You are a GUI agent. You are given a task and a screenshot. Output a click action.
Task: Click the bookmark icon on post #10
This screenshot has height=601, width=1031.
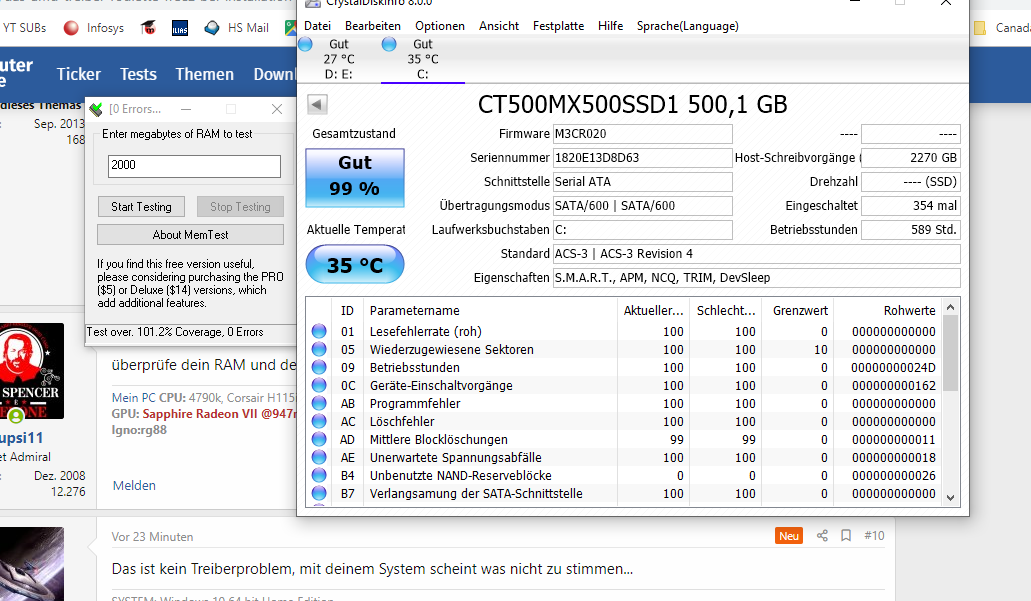coord(846,536)
